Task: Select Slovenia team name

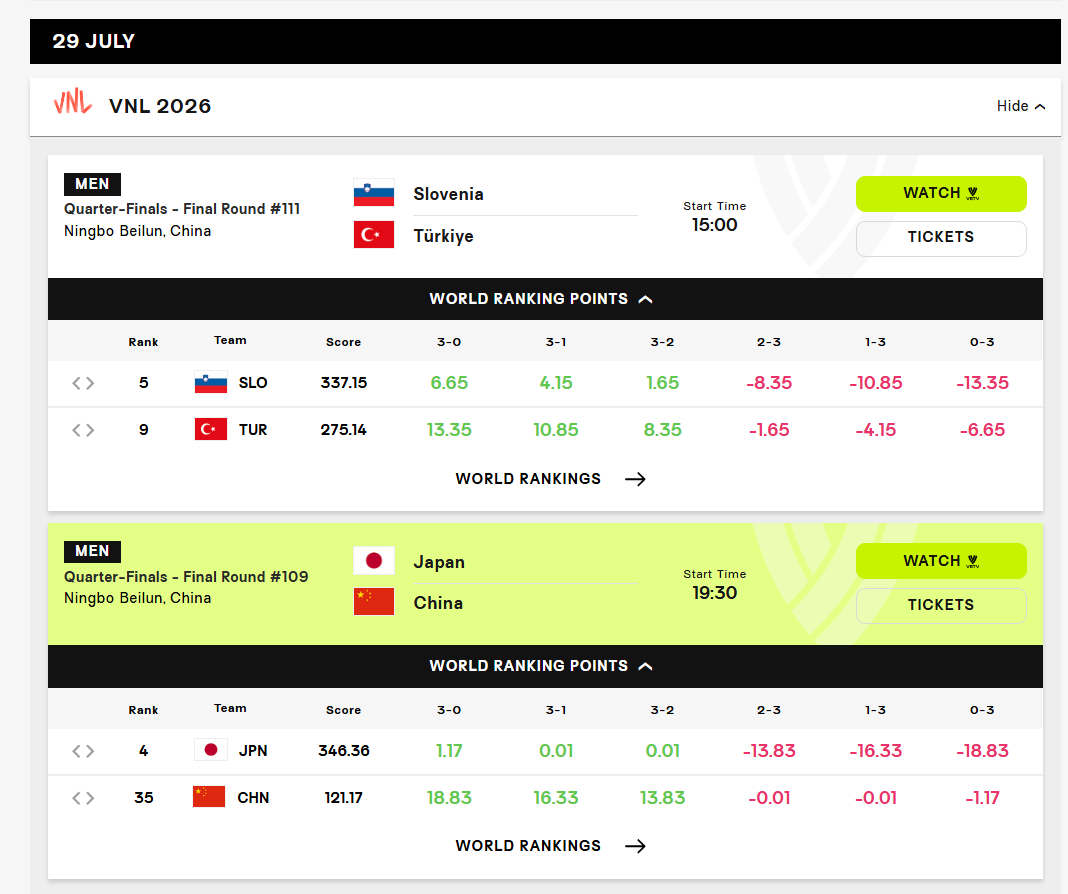Action: click(x=448, y=194)
